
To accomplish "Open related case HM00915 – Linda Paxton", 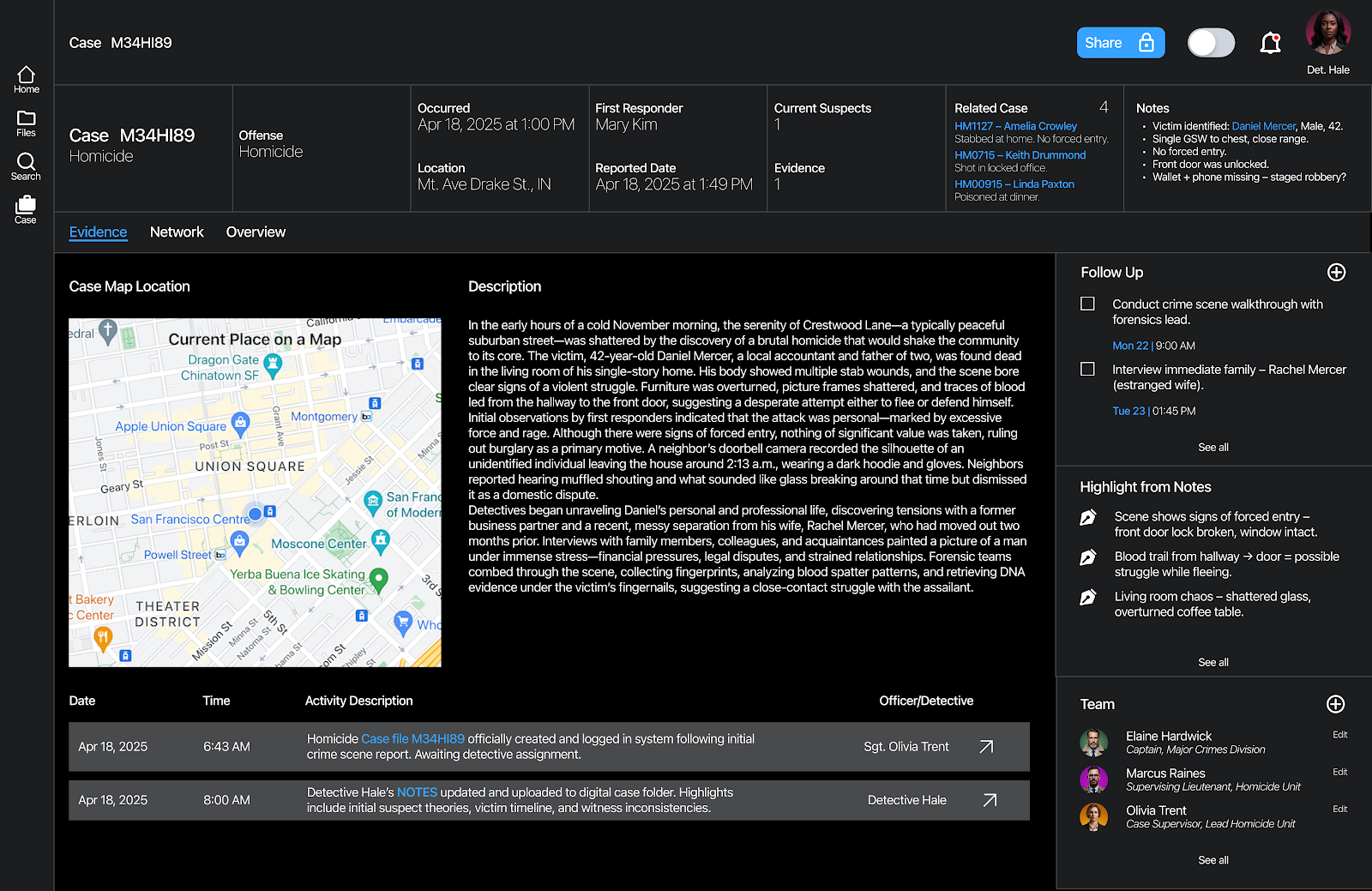I will click(1014, 184).
